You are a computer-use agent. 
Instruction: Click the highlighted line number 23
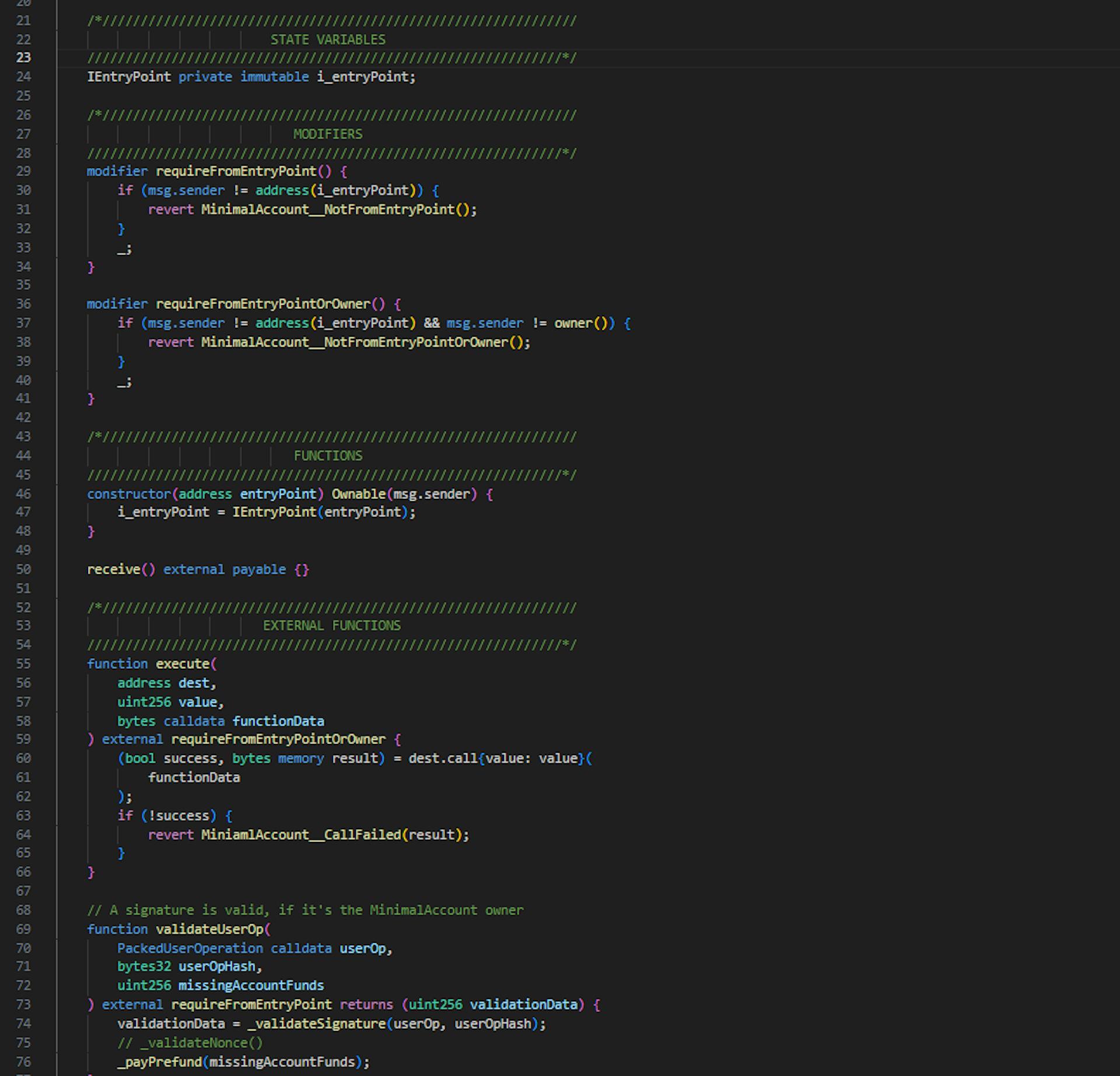tap(23, 58)
